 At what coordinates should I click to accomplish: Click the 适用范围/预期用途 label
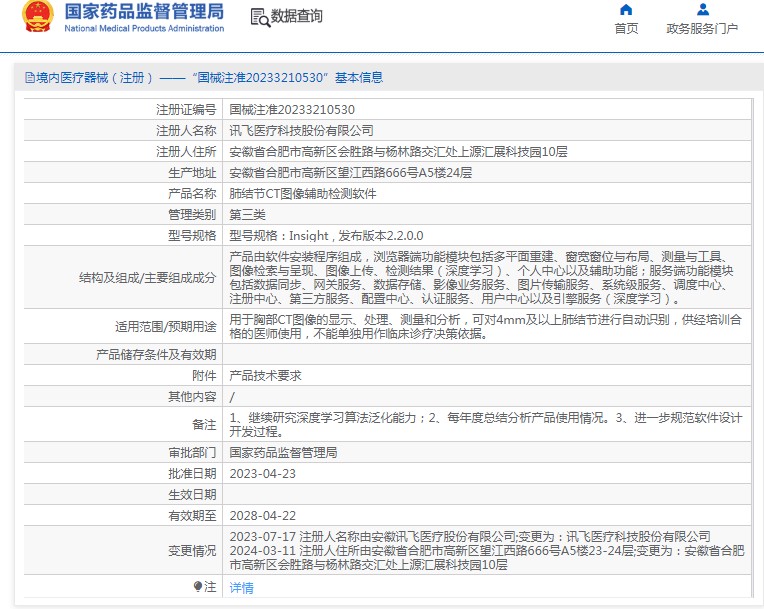(166, 326)
